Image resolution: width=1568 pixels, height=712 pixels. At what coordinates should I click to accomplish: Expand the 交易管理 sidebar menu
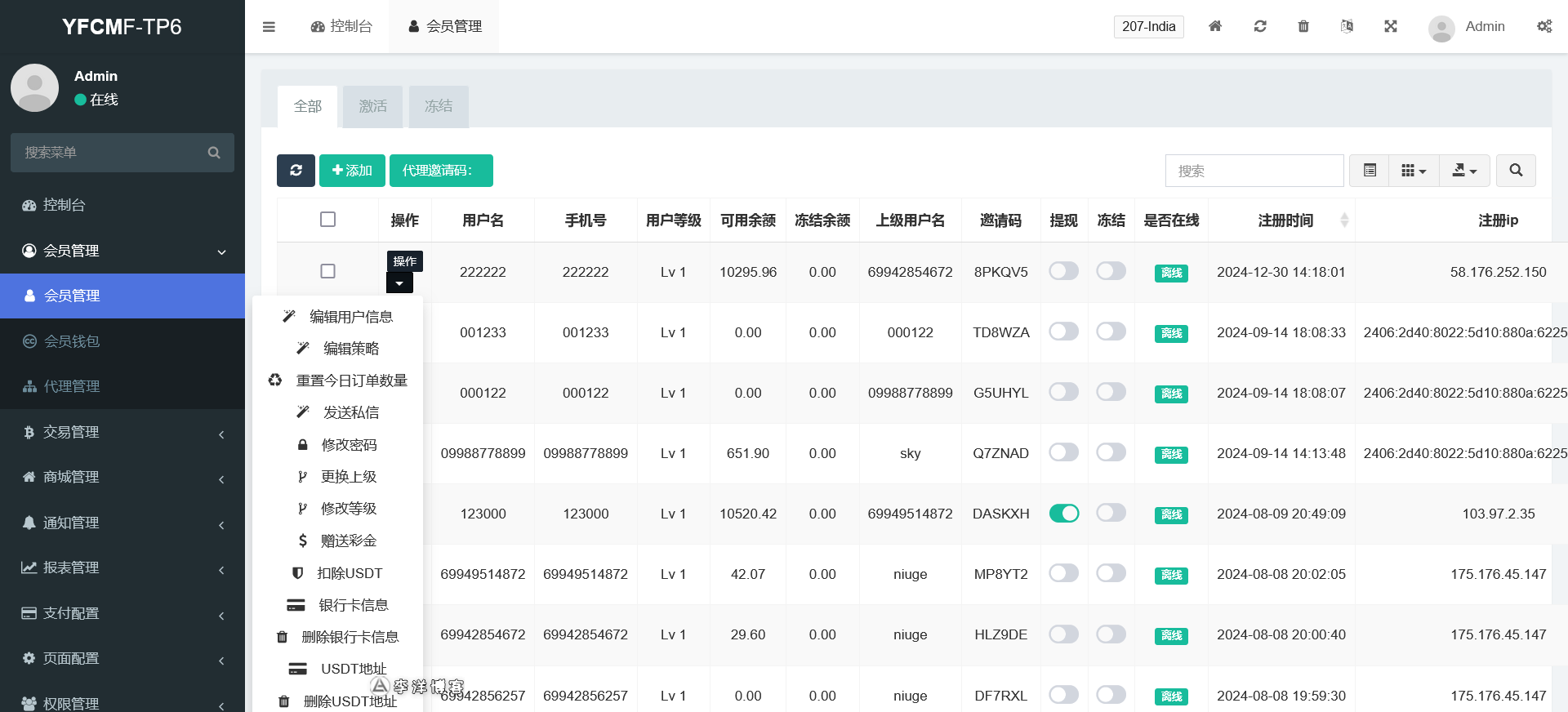coord(122,432)
